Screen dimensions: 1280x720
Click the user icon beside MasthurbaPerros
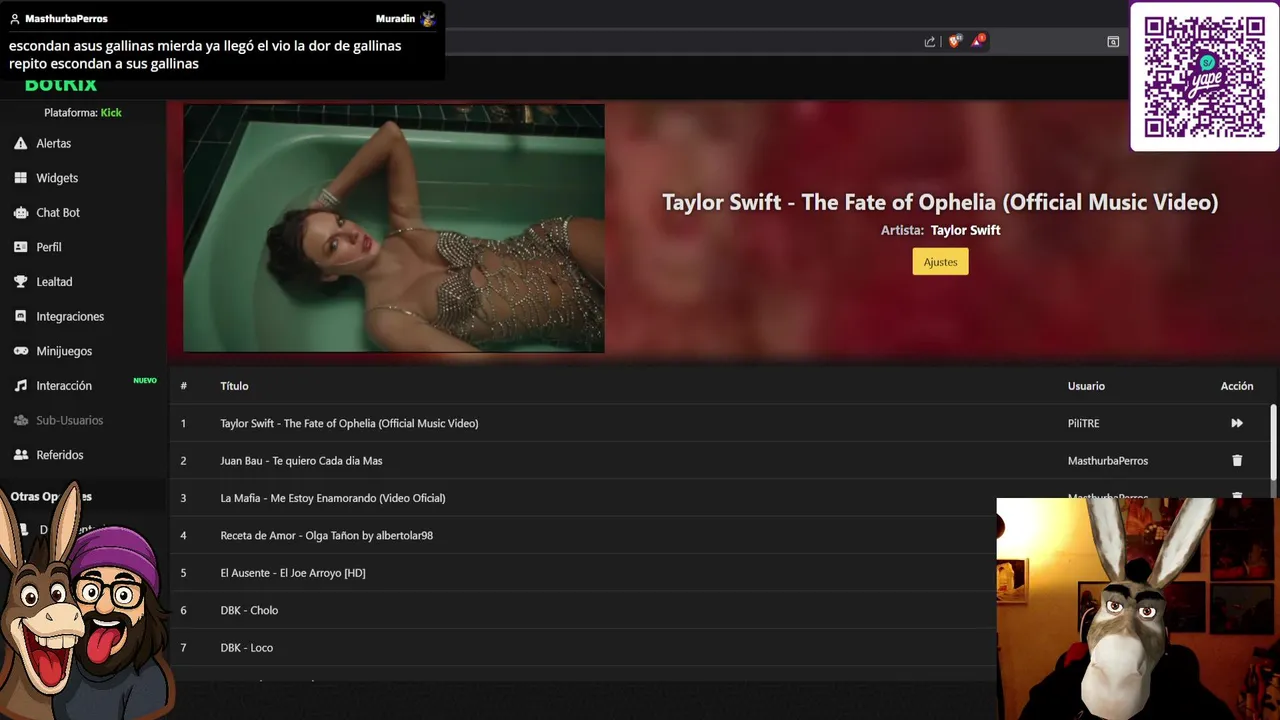tap(15, 19)
